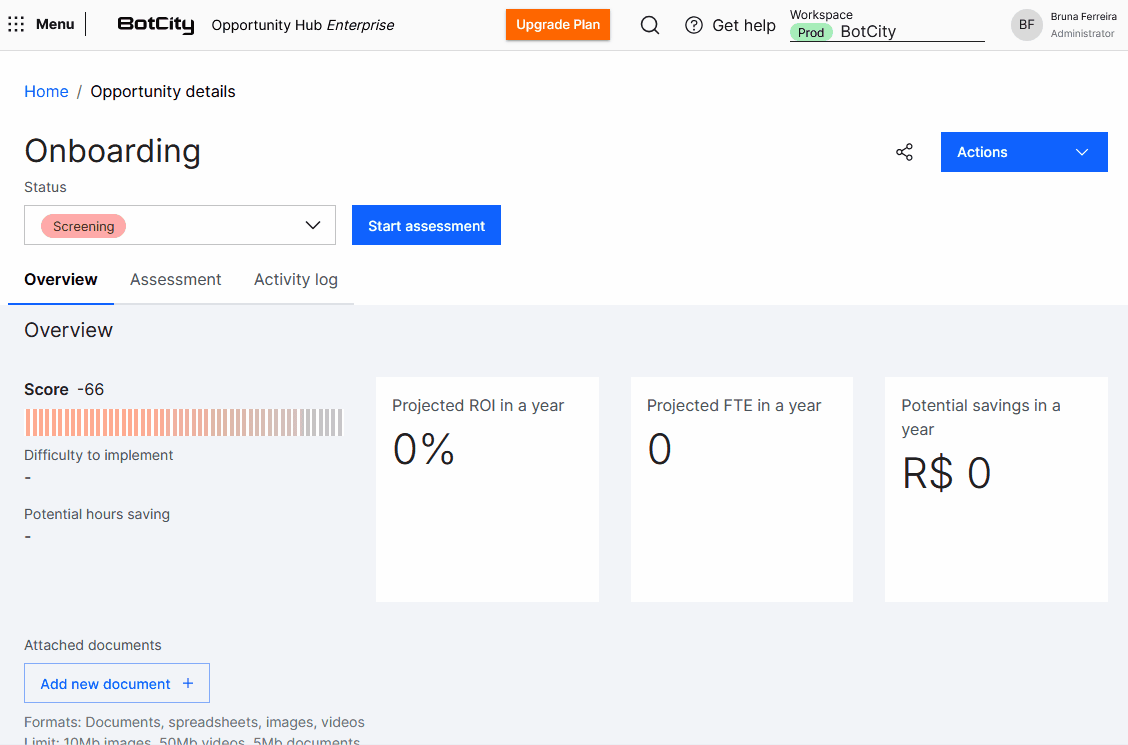1128x745 pixels.
Task: Click the Start assessment button
Action: [426, 226]
